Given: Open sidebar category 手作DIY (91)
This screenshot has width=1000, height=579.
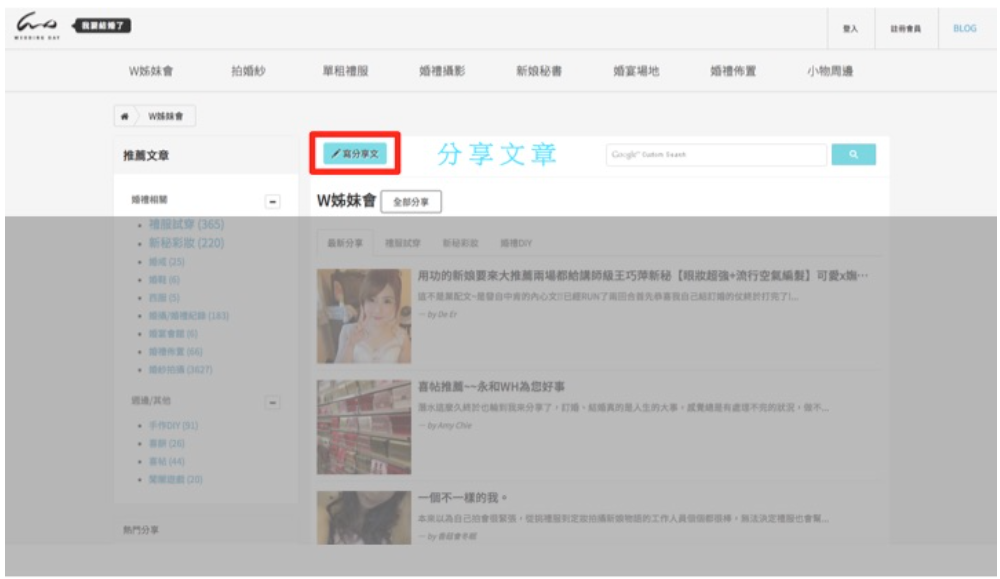Looking at the screenshot, I should [x=173, y=425].
